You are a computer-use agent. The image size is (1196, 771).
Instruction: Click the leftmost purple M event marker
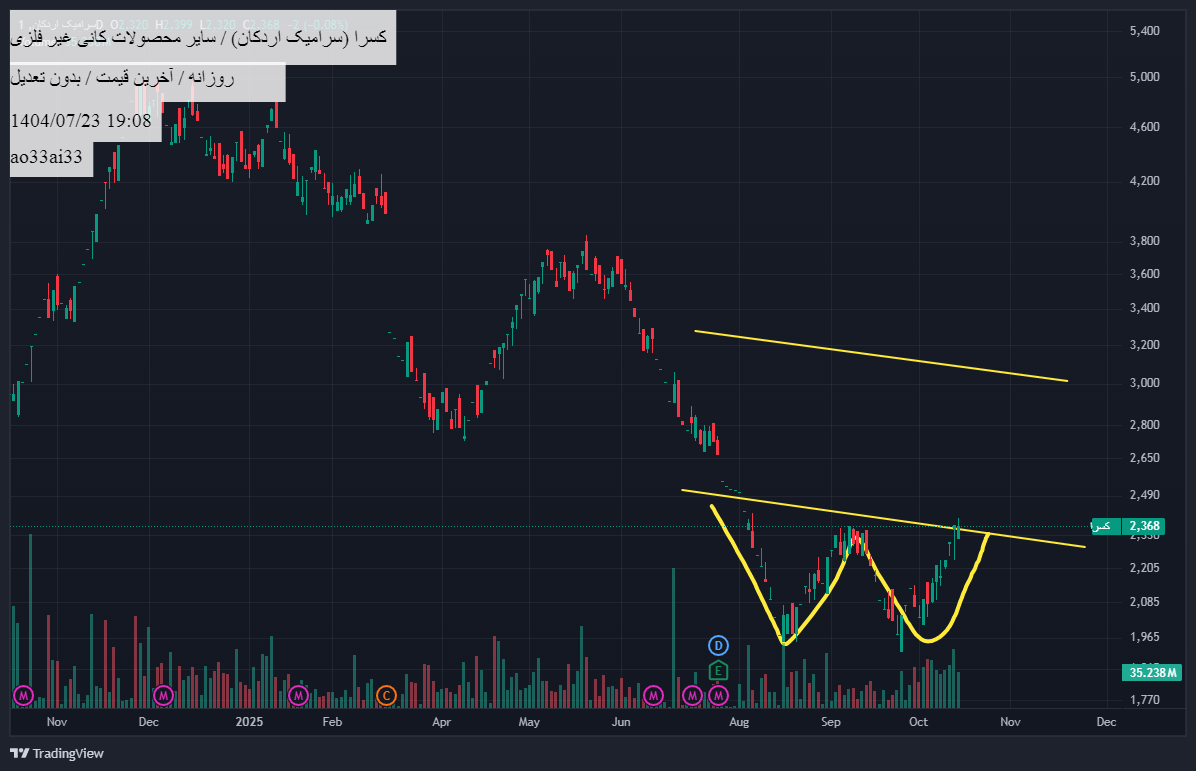point(24,694)
